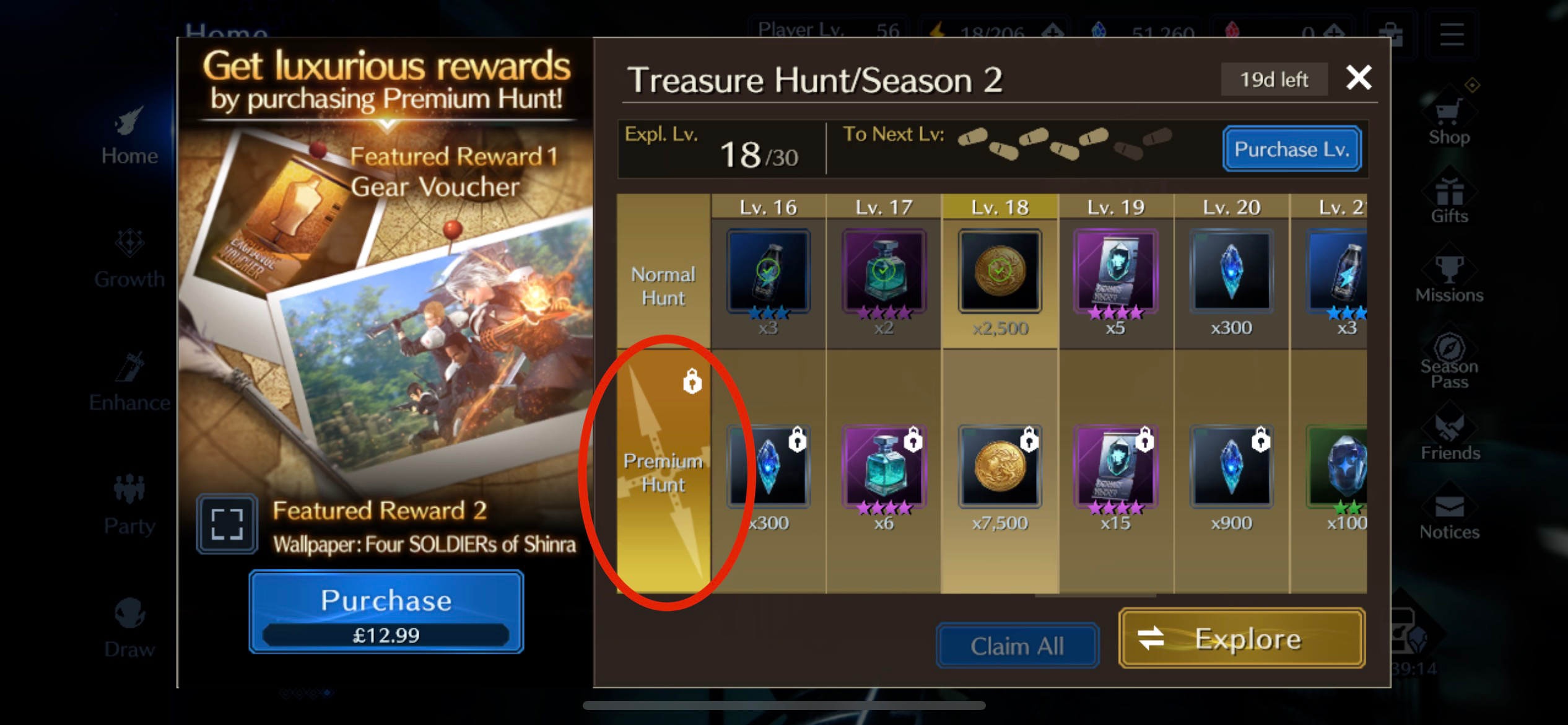The image size is (1568, 725).
Task: Tap the To Next Lv progress pills
Action: [x=1064, y=143]
